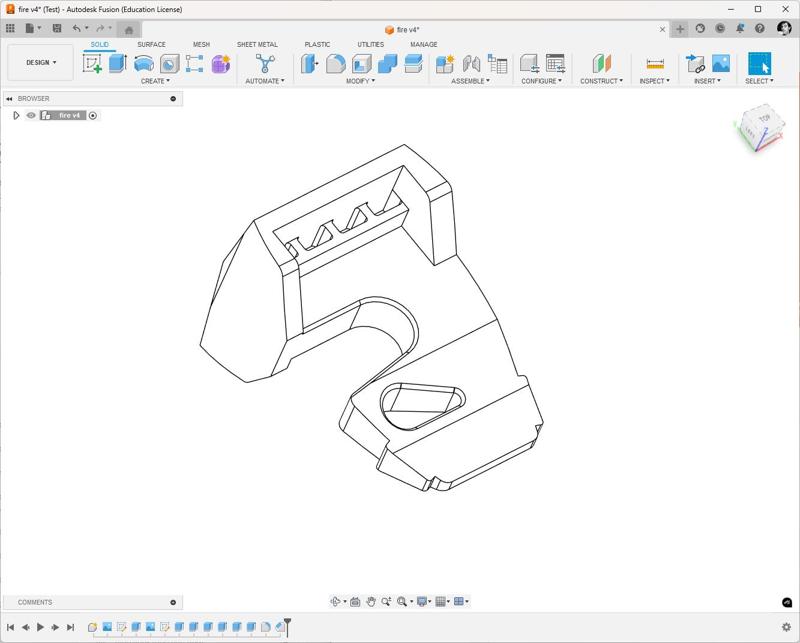The width and height of the screenshot is (800, 643).
Task: Select the Insert Derive link icon
Action: tap(695, 64)
